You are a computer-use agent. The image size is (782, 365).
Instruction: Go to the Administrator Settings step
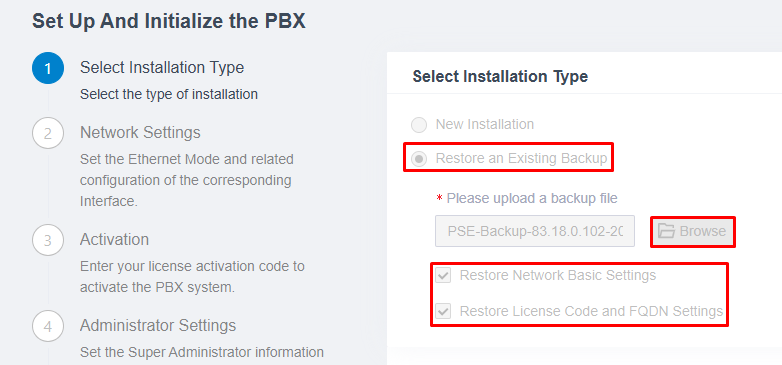[x=158, y=326]
